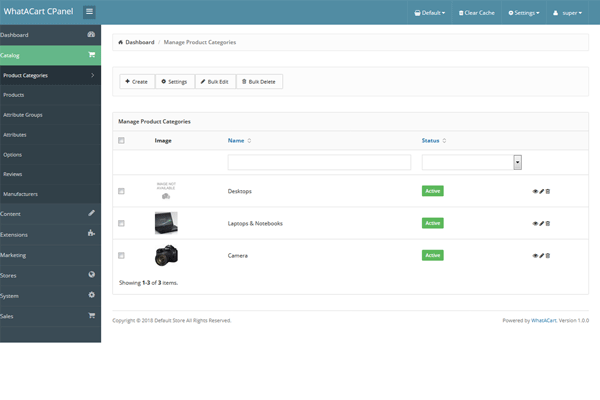
Task: Open Manufacturers in the sidebar
Action: (20, 194)
